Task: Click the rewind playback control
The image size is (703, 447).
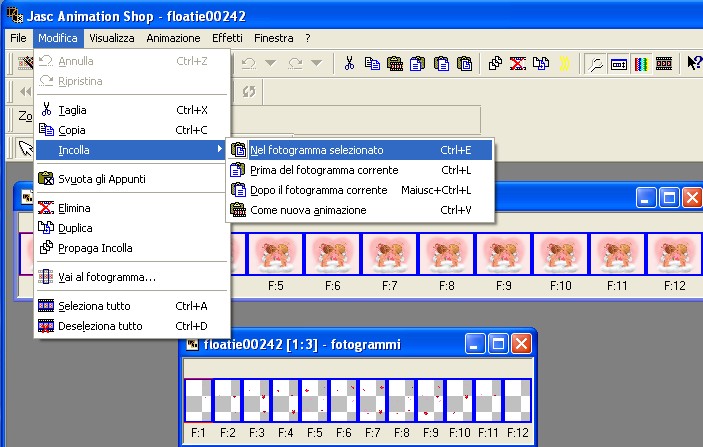Action: point(25,92)
